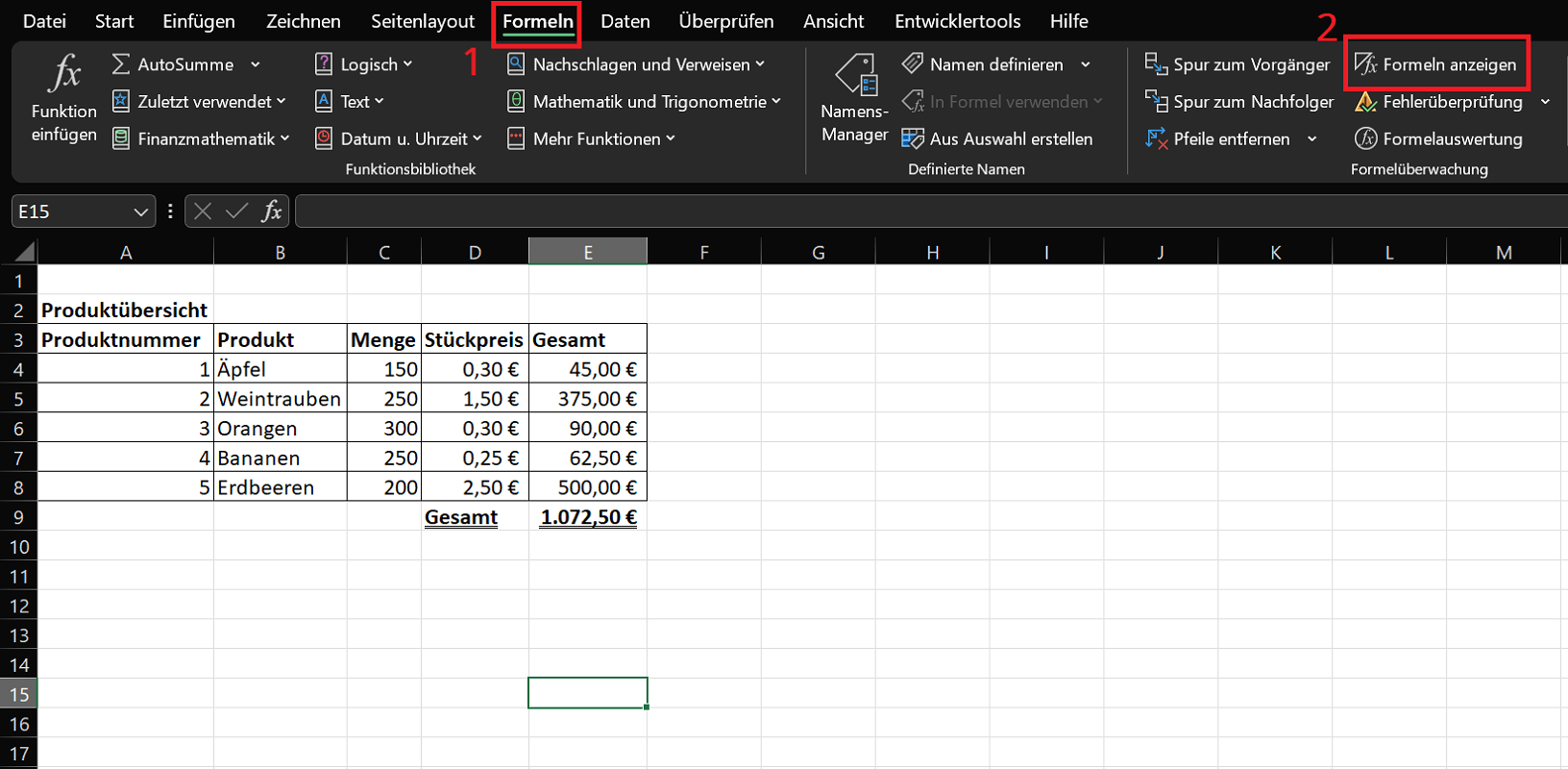The width and height of the screenshot is (1568, 769).
Task: Open Finanzmathematik functions dropdown
Action: (201, 138)
